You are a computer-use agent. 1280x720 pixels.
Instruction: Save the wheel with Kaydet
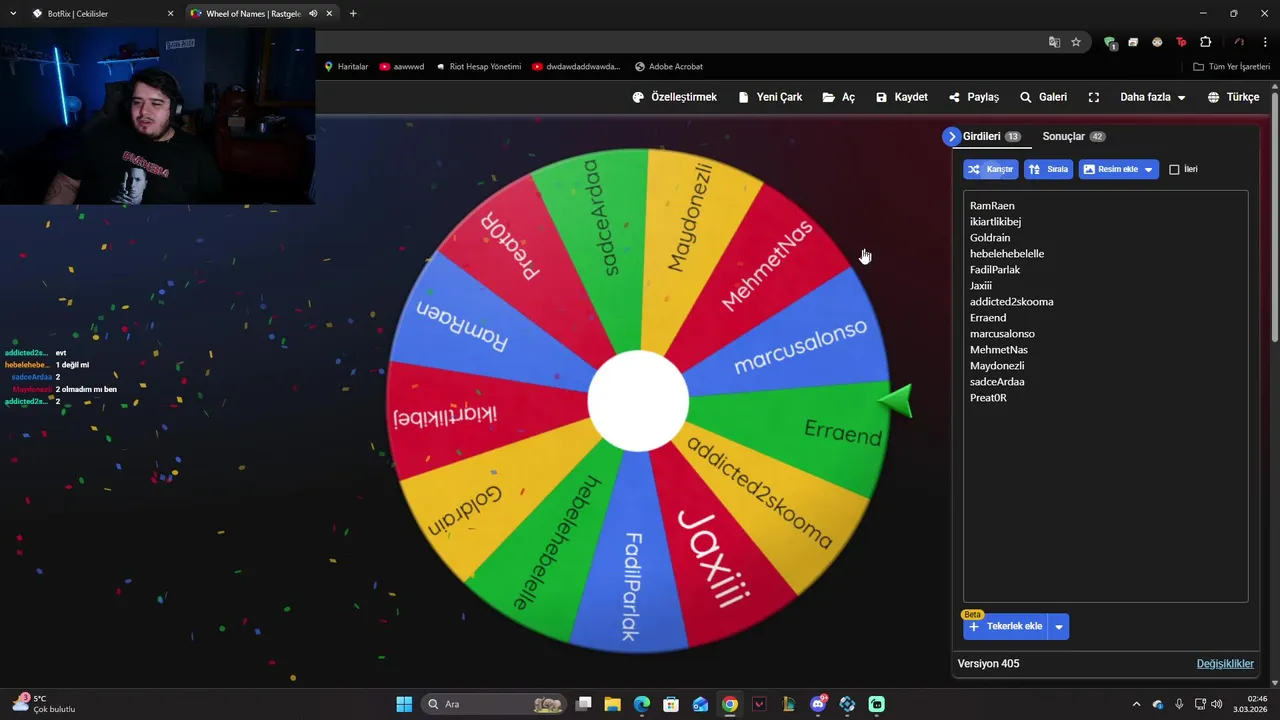pyautogui.click(x=902, y=97)
